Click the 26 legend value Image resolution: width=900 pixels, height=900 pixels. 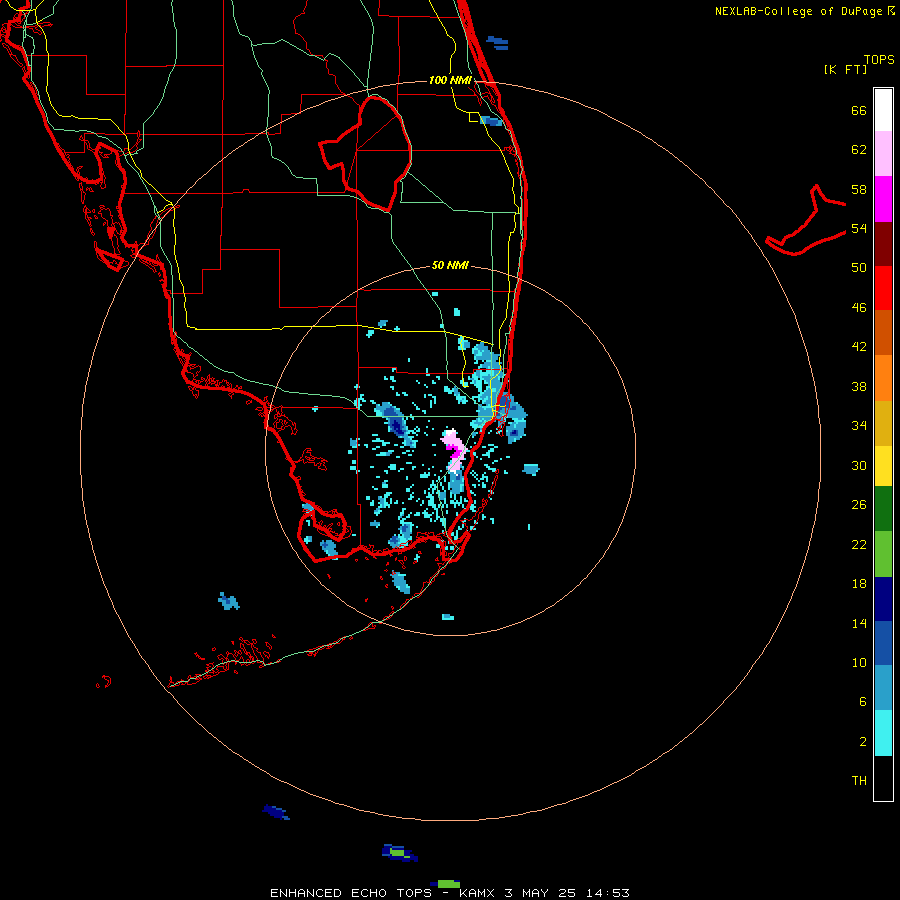click(859, 505)
